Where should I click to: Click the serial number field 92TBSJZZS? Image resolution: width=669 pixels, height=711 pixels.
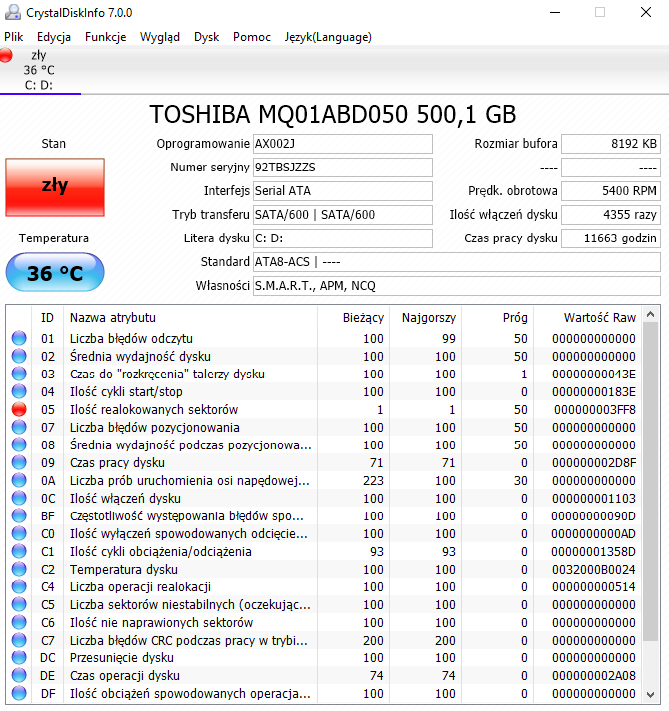click(x=342, y=167)
